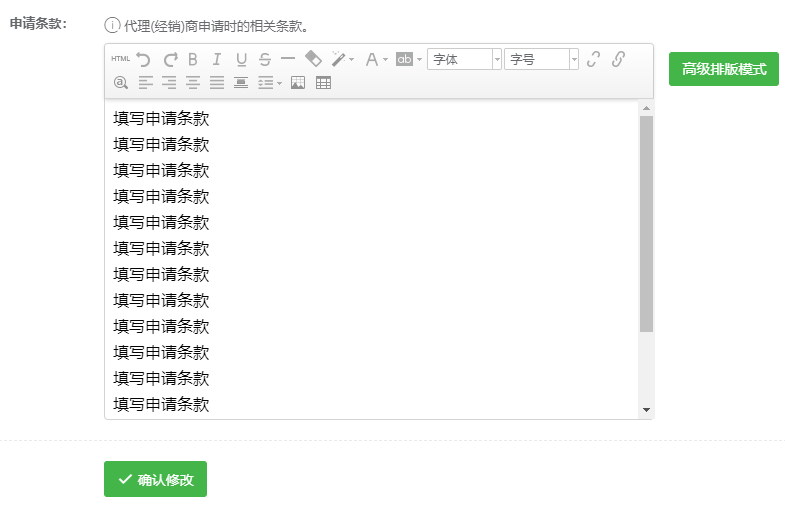Align text to the left

pyautogui.click(x=145, y=83)
